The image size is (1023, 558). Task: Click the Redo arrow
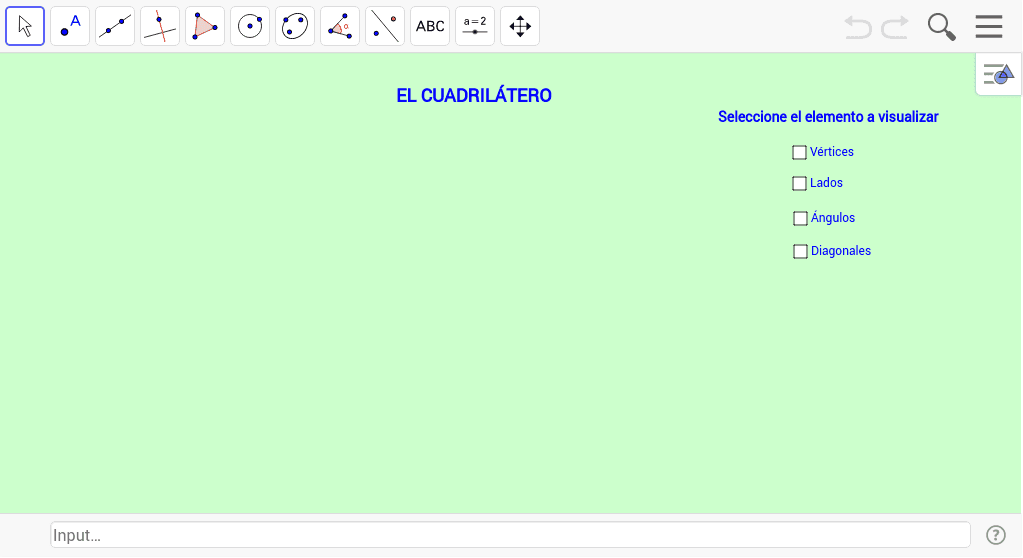[895, 27]
